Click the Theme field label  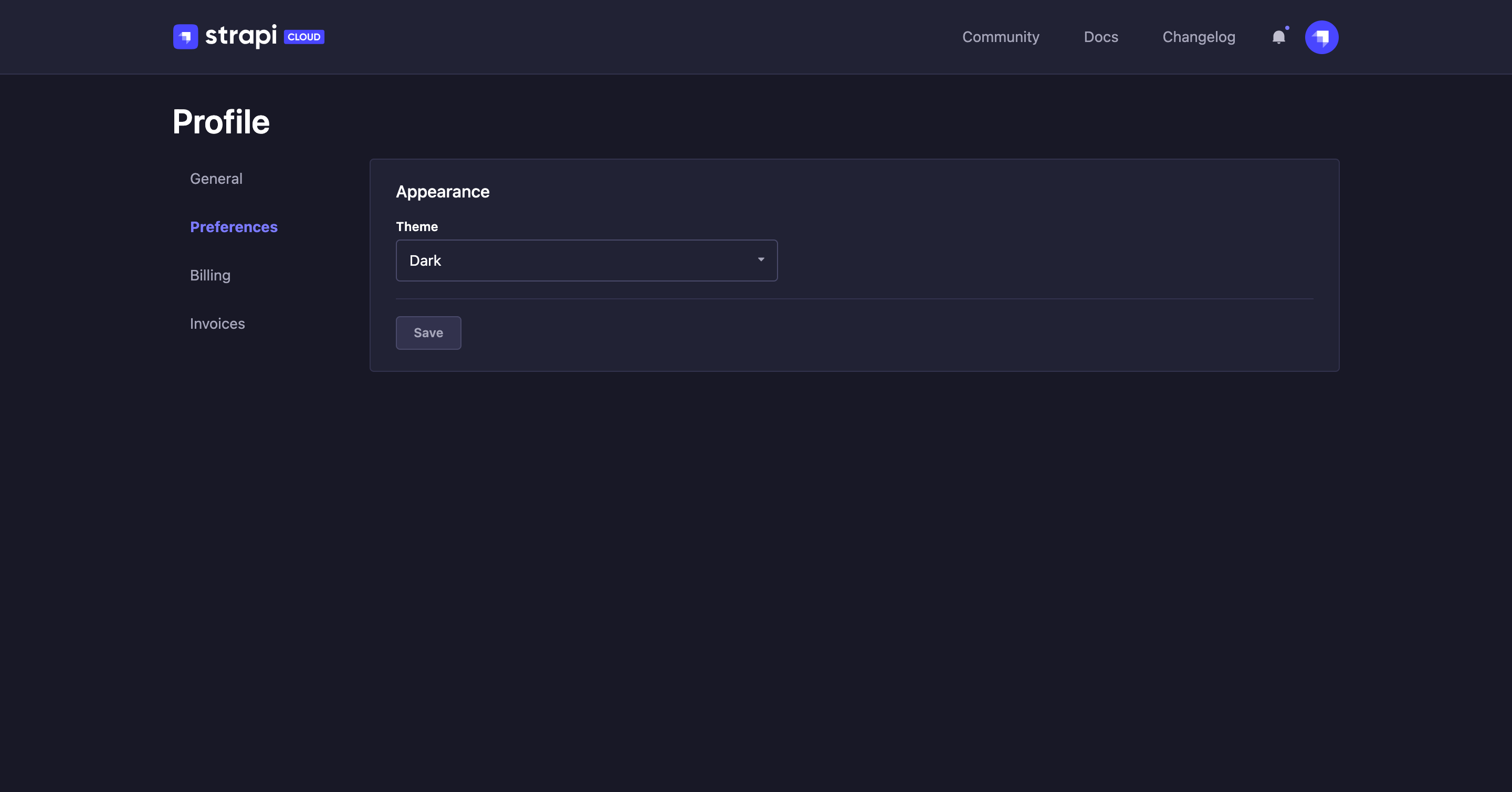point(417,226)
